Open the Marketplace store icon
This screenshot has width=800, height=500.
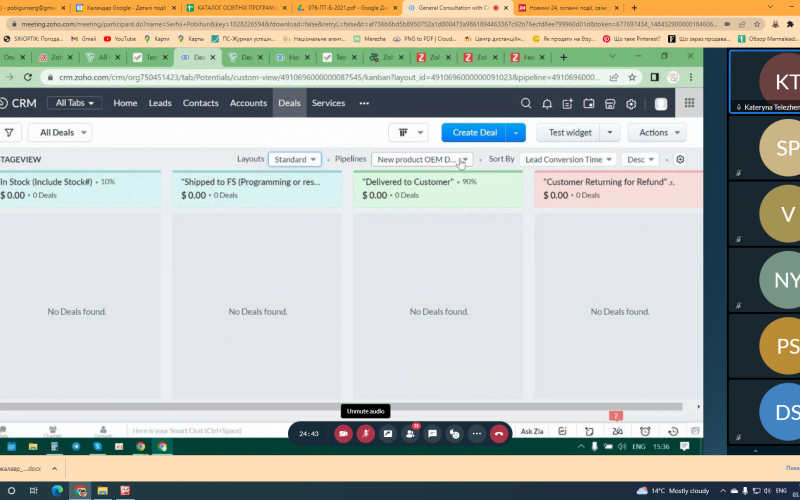[x=610, y=104]
